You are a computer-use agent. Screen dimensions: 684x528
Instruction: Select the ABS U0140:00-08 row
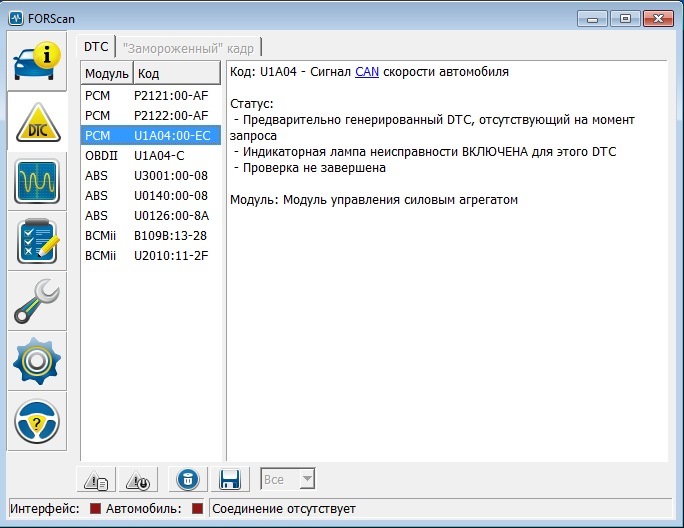coord(151,196)
